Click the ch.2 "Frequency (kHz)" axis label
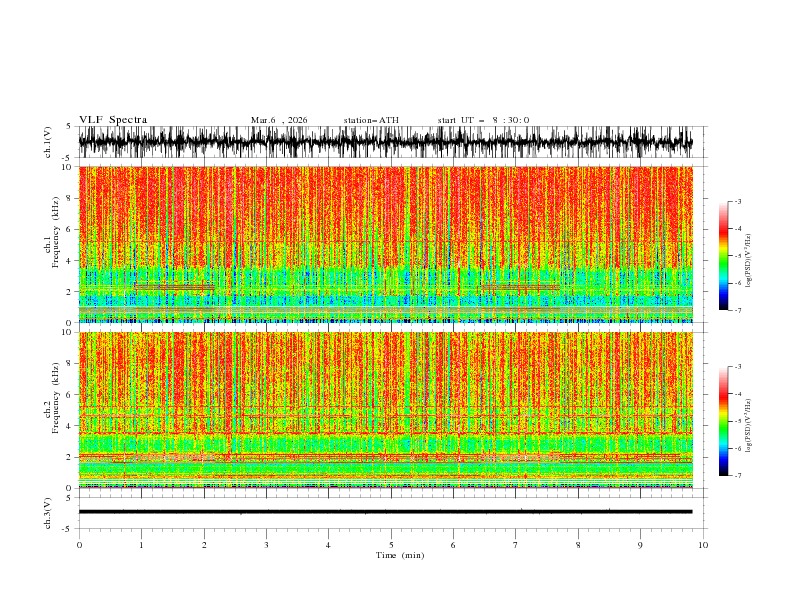Screen dimensions: 792x612 tap(56, 397)
